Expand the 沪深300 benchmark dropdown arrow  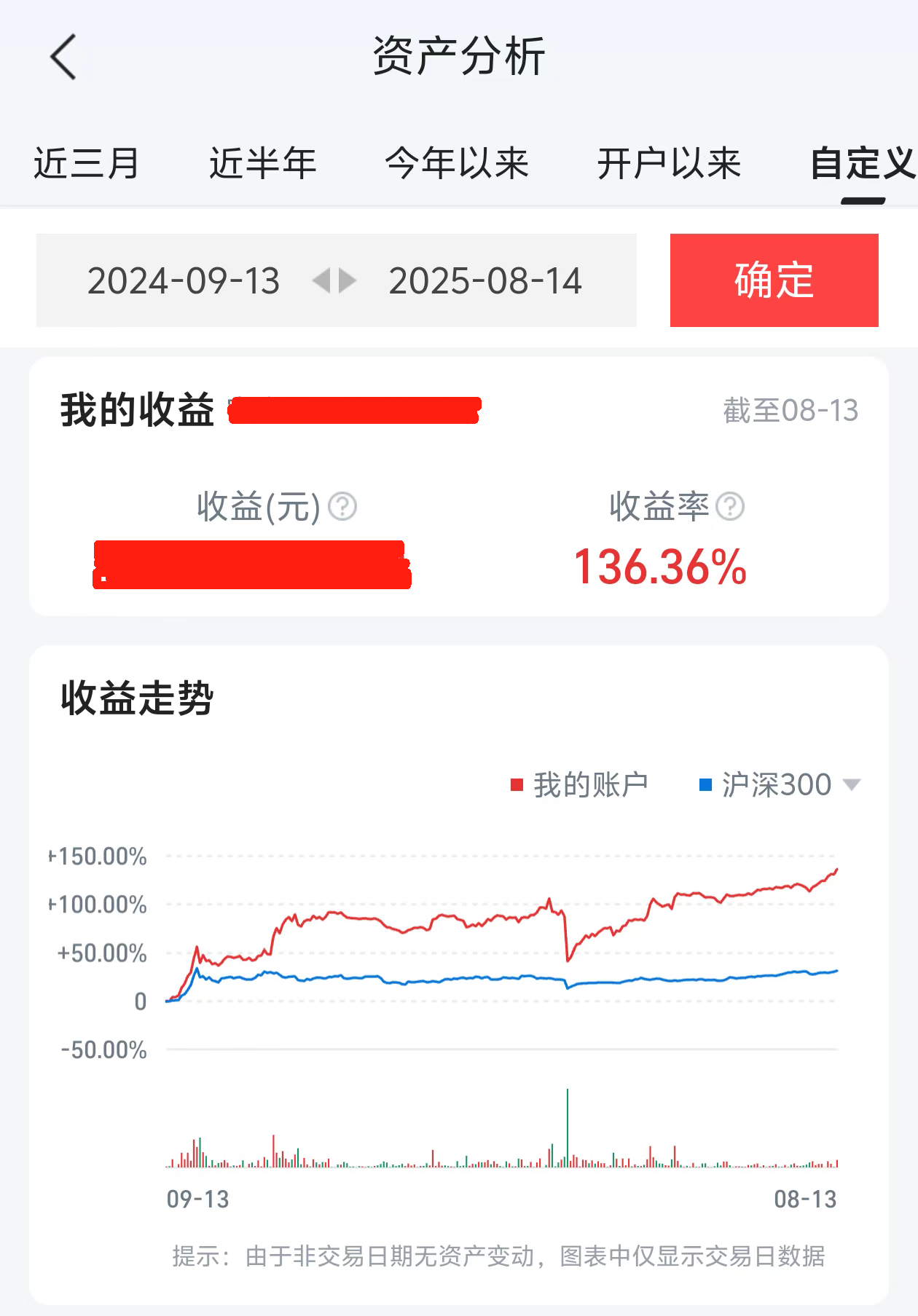851,784
